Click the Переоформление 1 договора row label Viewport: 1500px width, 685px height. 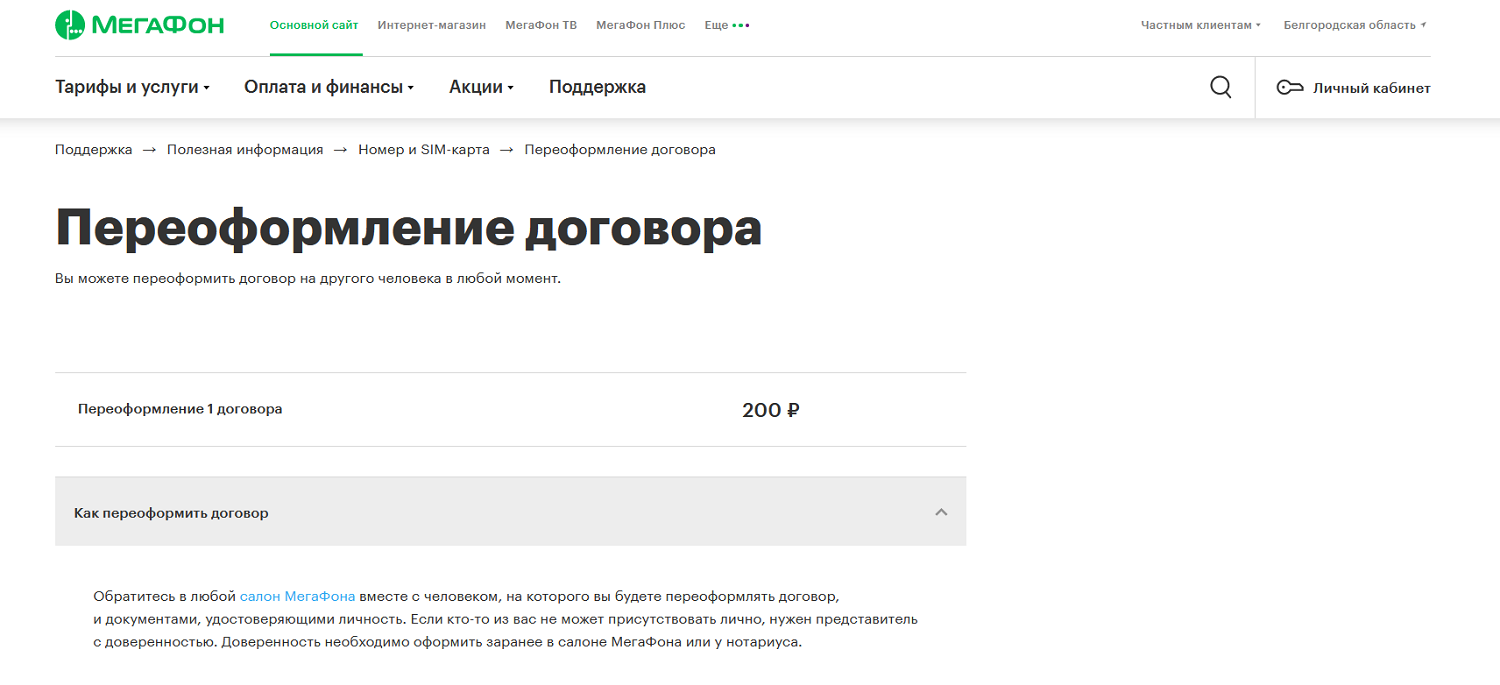[x=180, y=409]
